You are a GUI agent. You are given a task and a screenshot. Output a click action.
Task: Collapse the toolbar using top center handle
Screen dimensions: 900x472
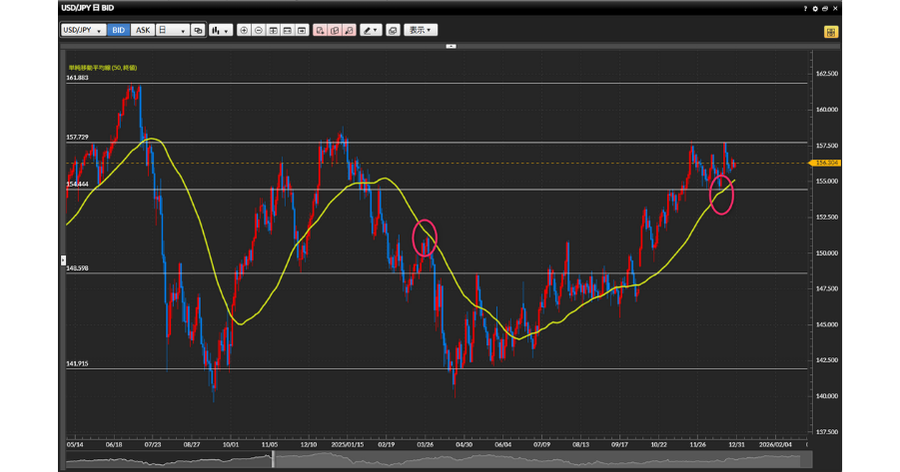(451, 46)
